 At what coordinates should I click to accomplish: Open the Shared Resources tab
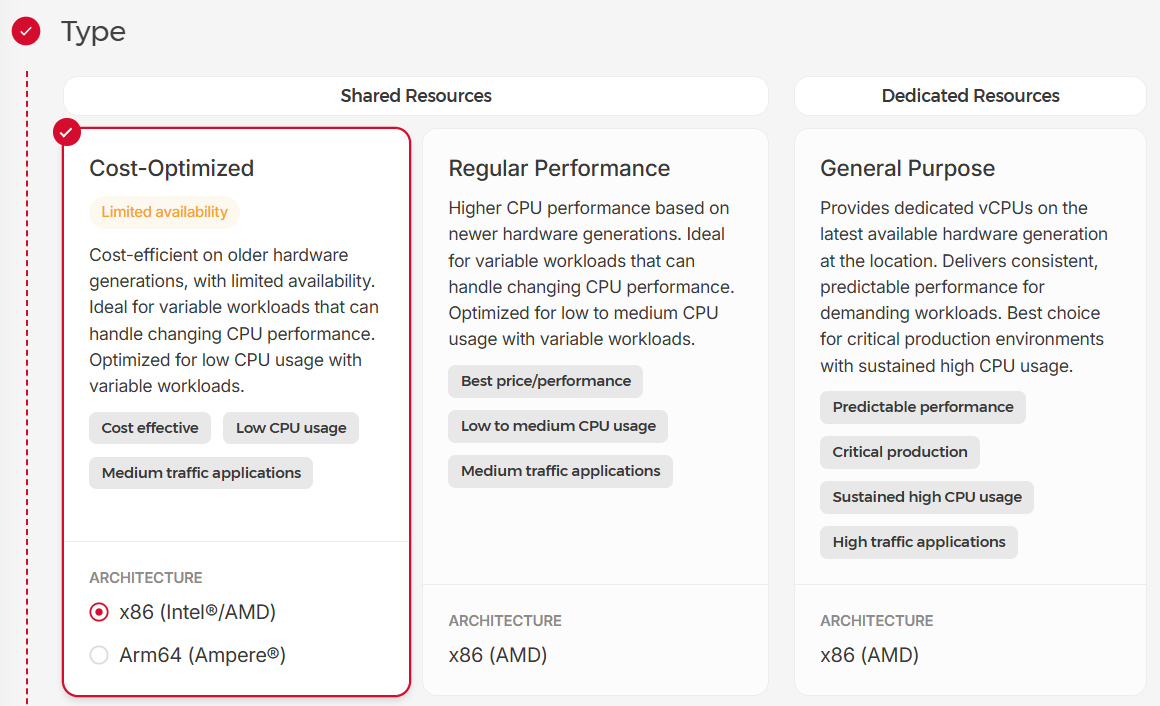pyautogui.click(x=416, y=96)
